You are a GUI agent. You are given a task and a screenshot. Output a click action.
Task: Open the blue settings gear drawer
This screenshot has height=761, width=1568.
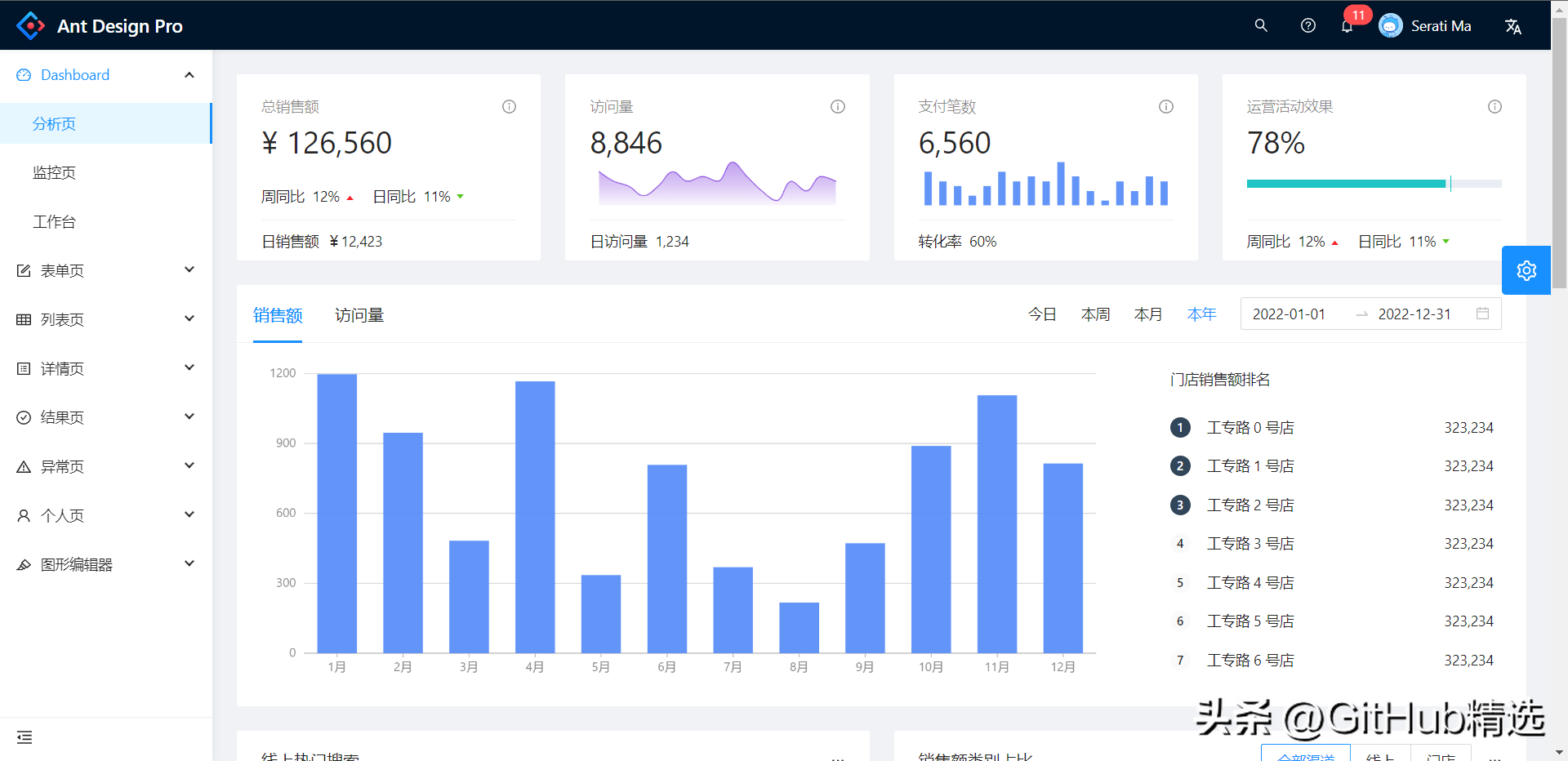(1526, 270)
